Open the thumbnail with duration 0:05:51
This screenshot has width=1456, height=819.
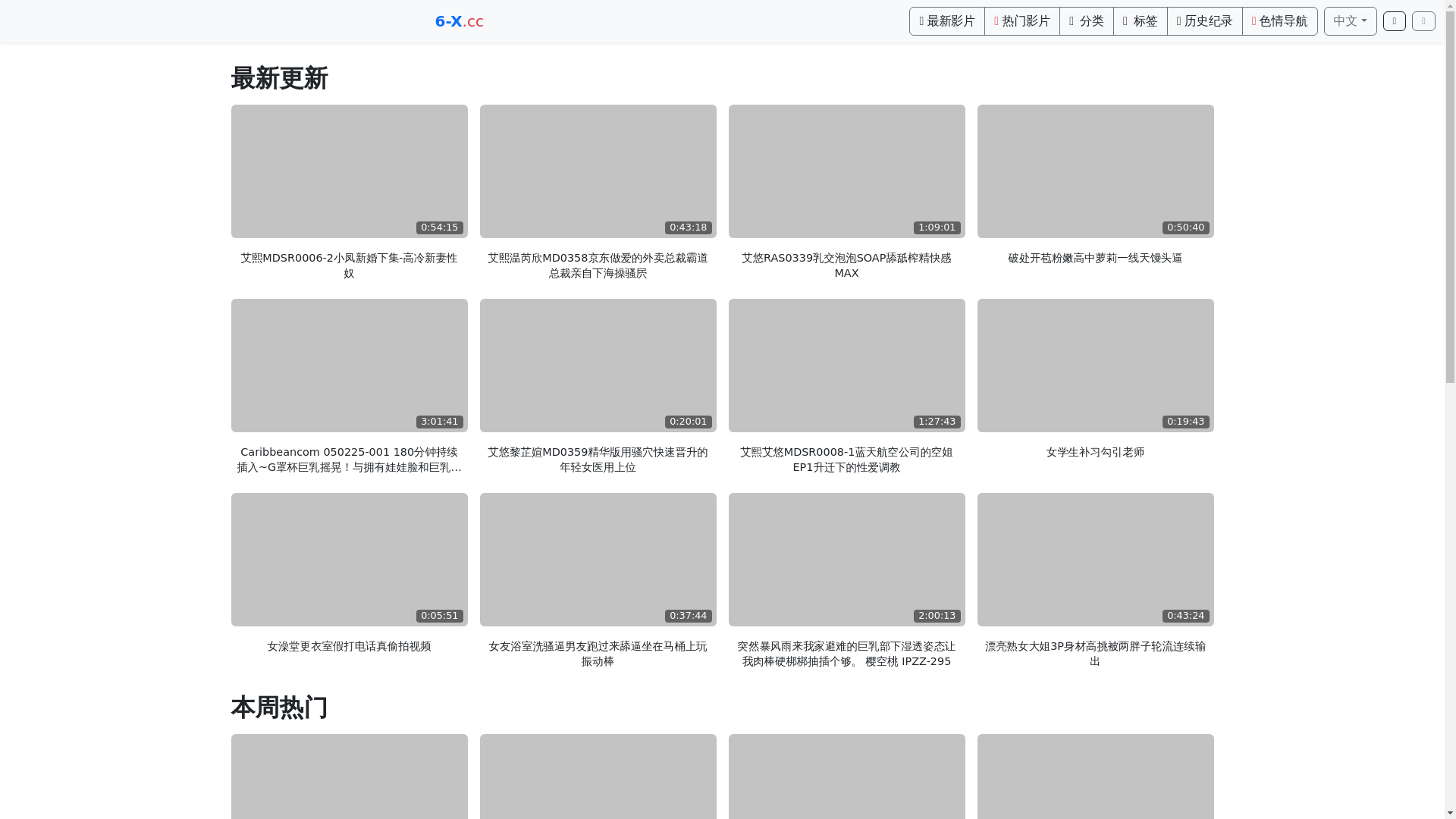click(349, 560)
